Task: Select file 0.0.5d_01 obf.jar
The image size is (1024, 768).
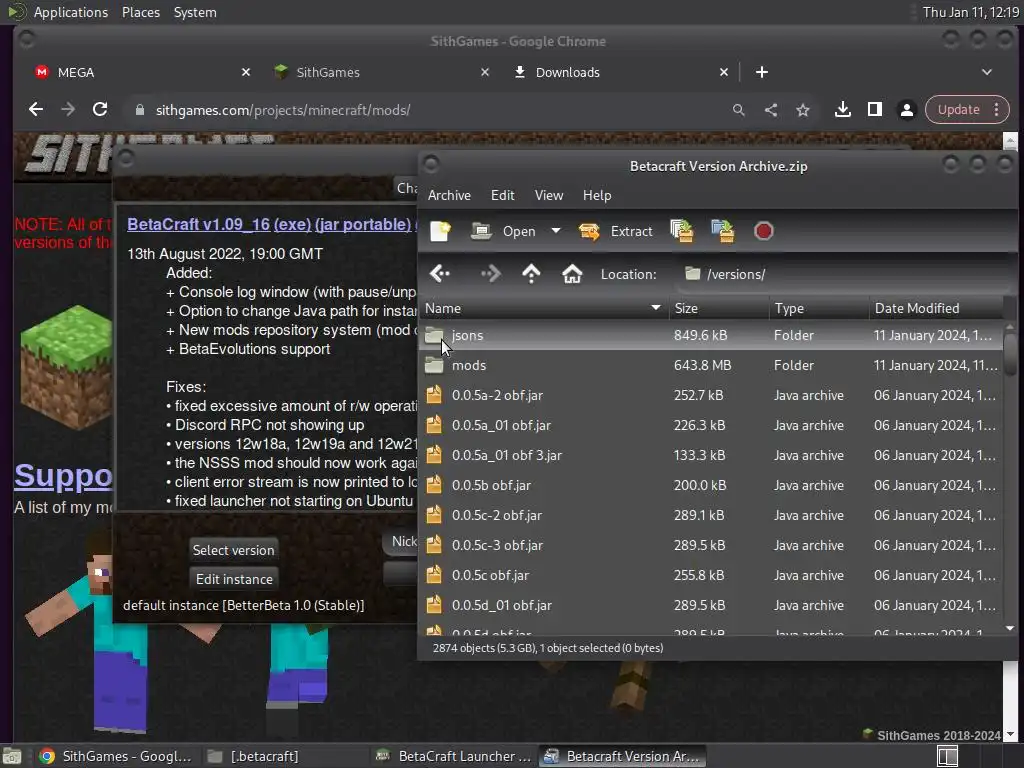Action: pyautogui.click(x=711, y=605)
